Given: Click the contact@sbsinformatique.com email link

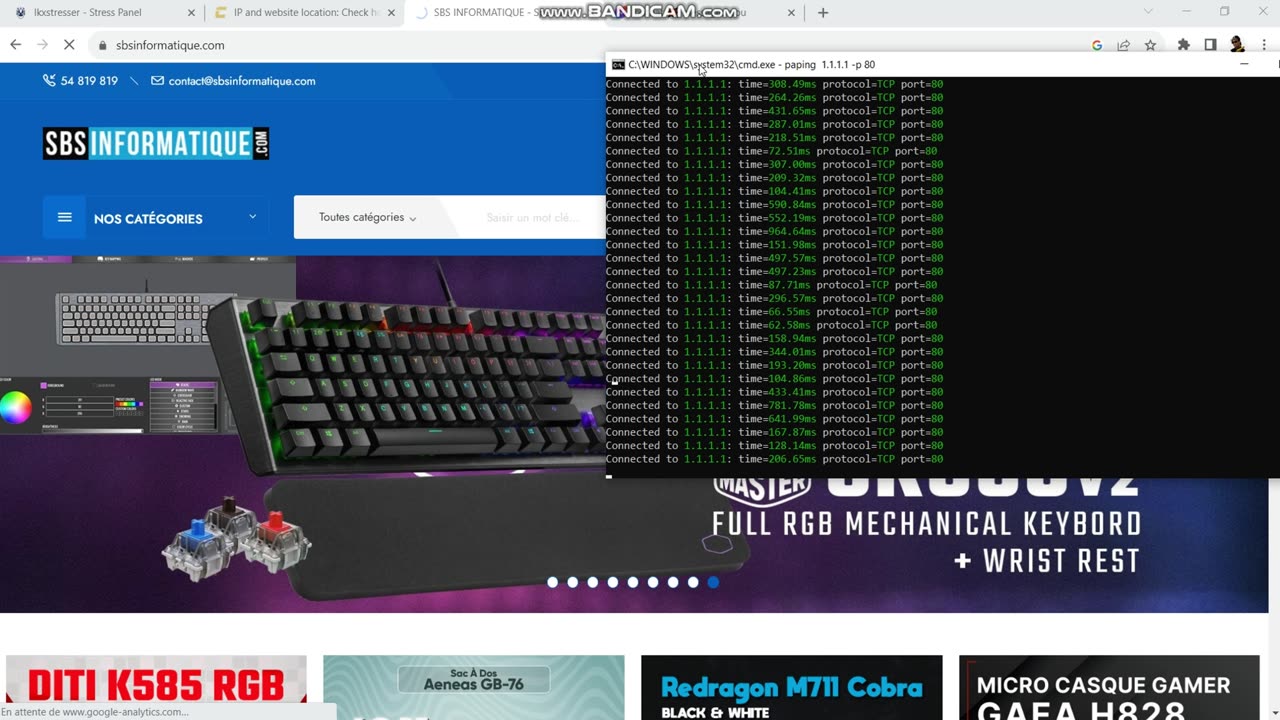Looking at the screenshot, I should click(242, 81).
